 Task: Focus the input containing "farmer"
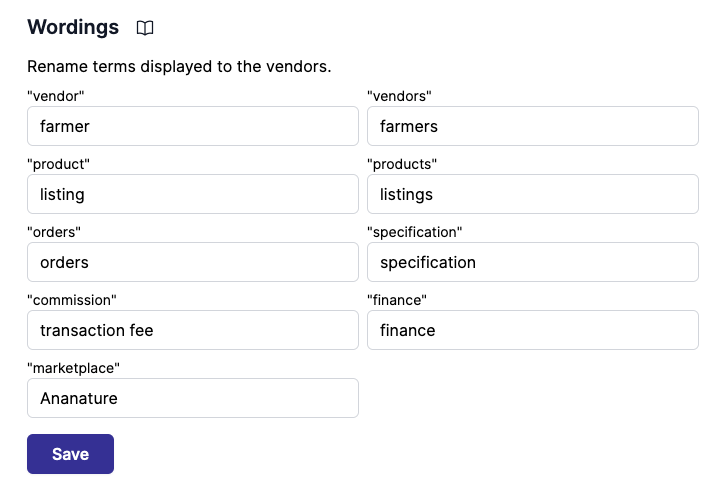(192, 126)
